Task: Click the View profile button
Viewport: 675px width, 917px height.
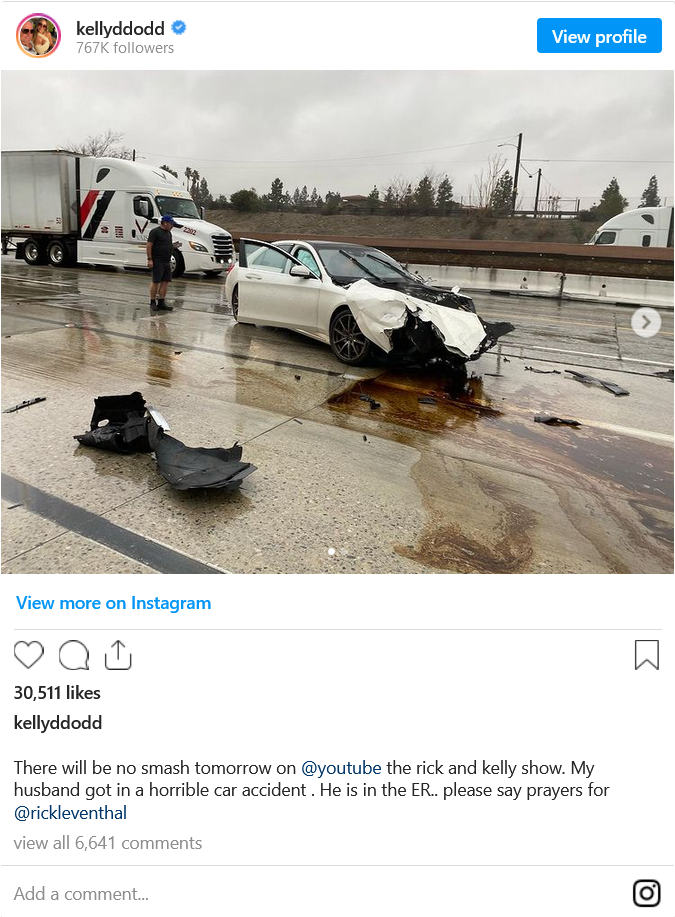Action: coord(599,36)
